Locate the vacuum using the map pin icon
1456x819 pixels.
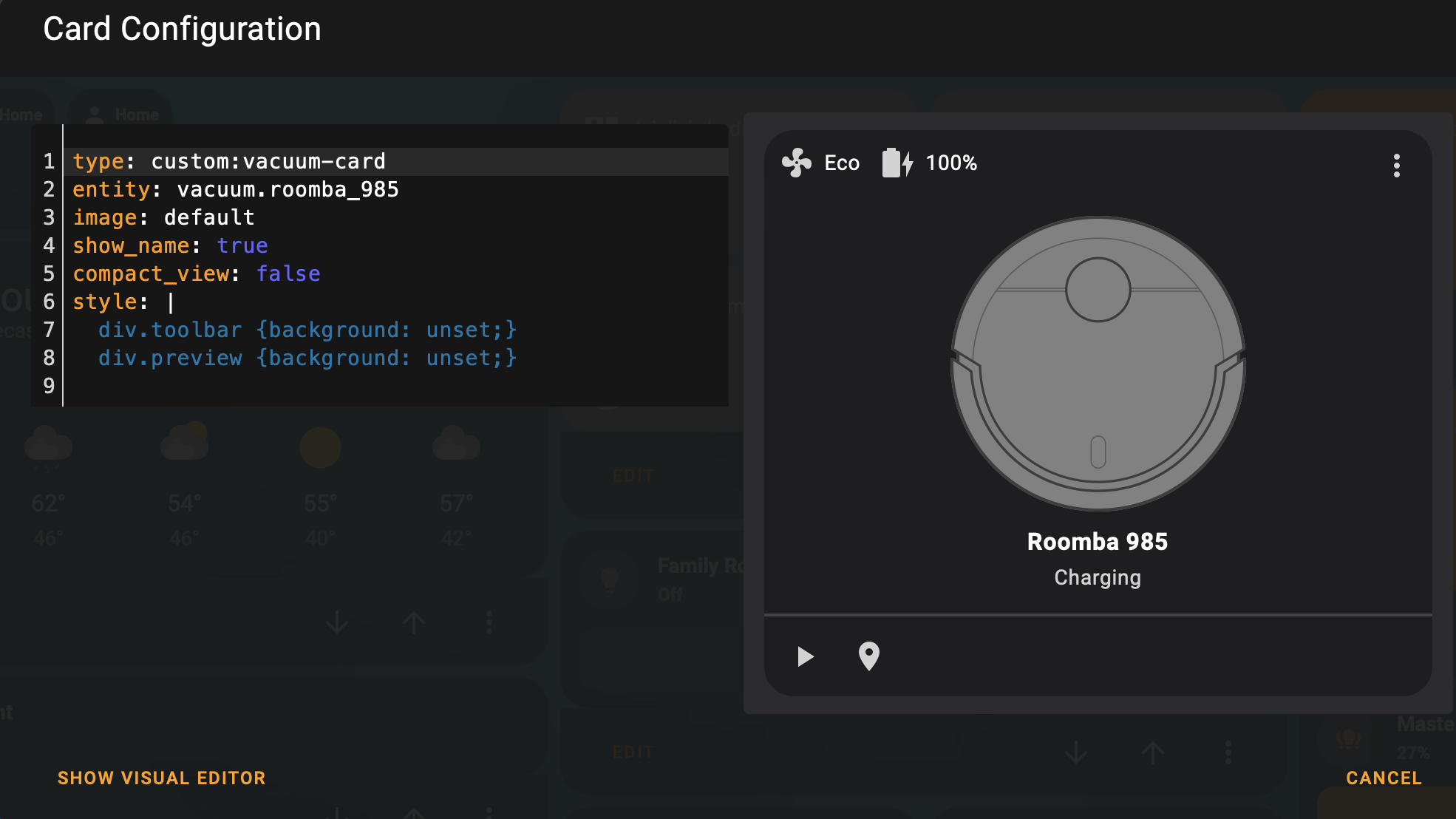tap(868, 656)
